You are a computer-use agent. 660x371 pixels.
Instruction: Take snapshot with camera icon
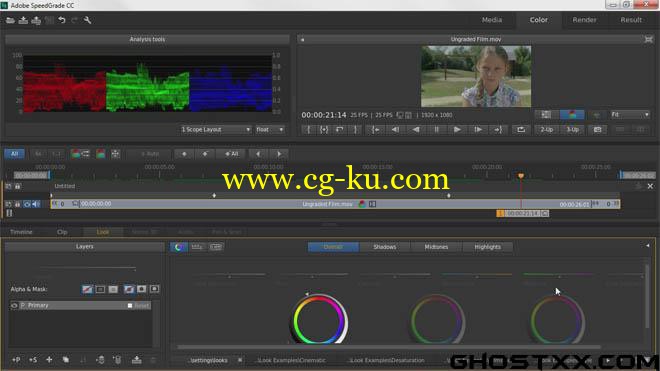pyautogui.click(x=597, y=130)
